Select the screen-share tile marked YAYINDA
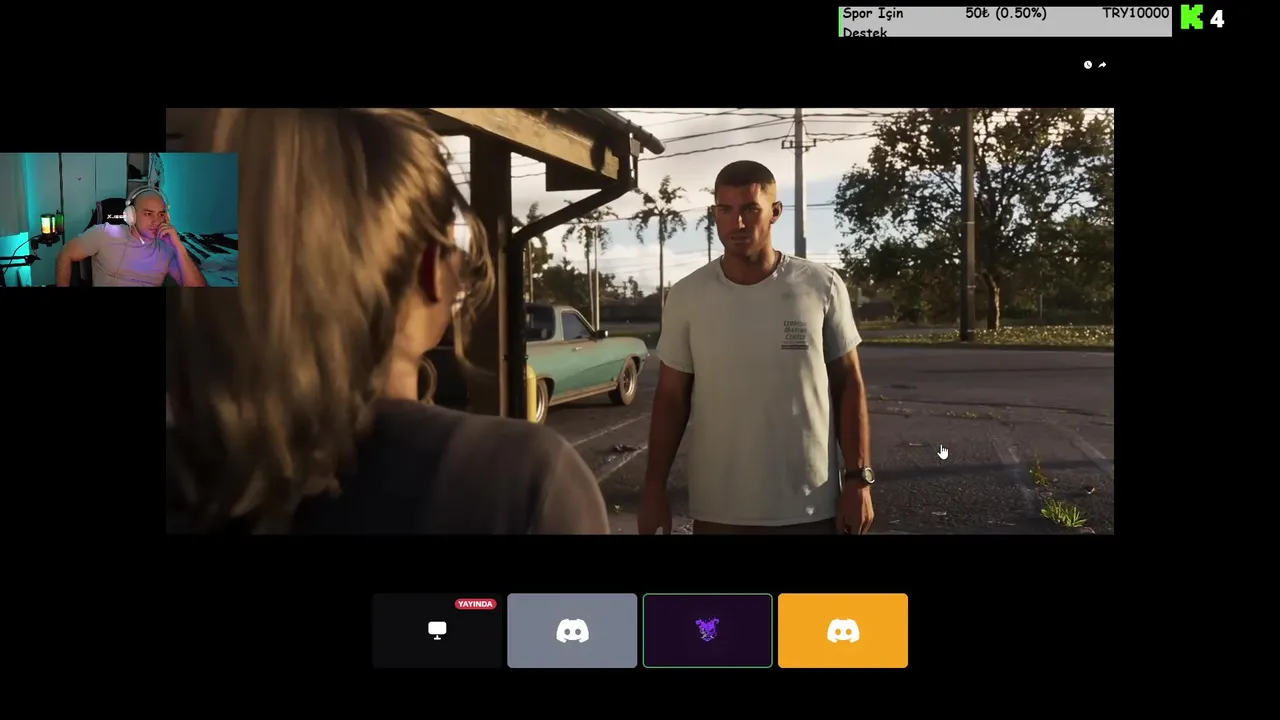This screenshot has height=720, width=1280. [437, 630]
